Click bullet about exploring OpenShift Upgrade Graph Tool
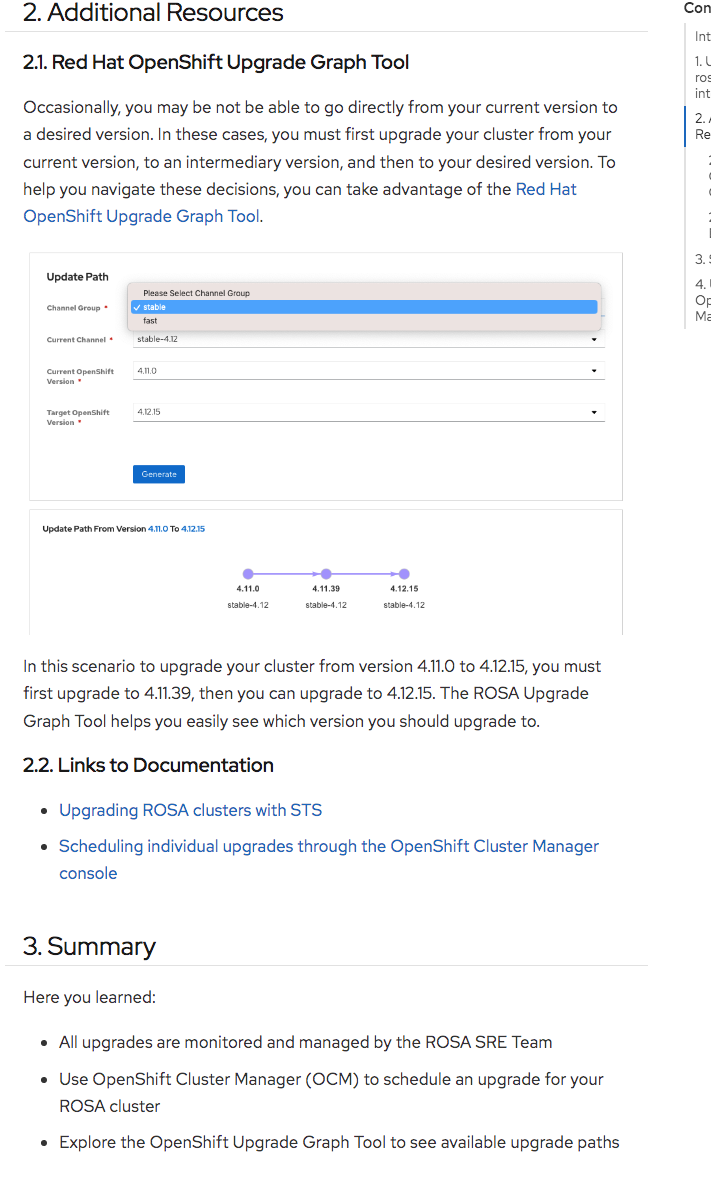The image size is (711, 1199). tap(339, 1142)
